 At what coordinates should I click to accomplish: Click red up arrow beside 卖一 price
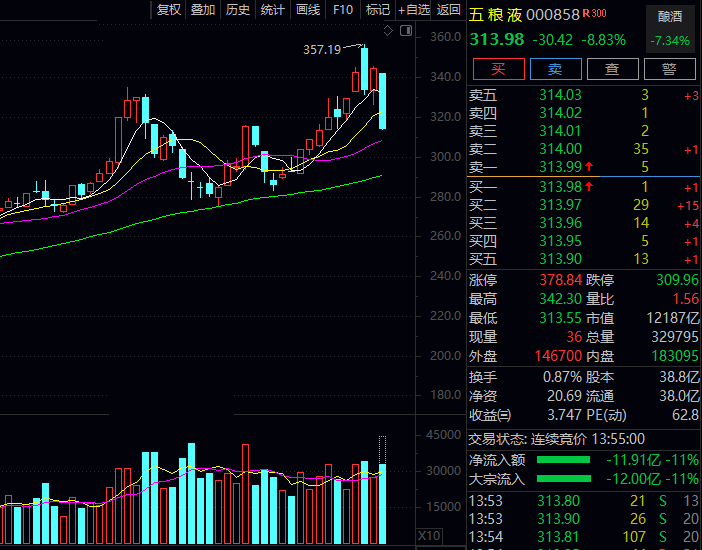[591, 166]
